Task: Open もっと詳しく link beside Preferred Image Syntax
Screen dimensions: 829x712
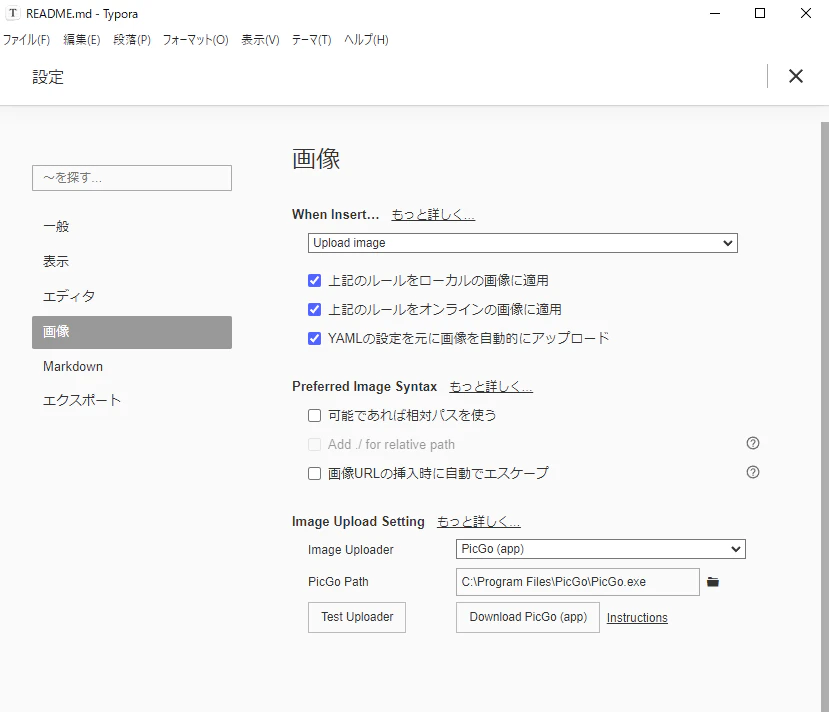Action: coord(491,386)
